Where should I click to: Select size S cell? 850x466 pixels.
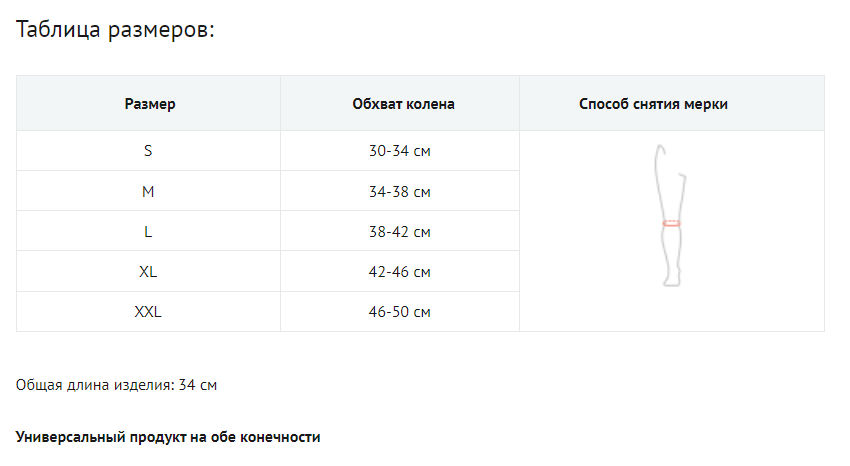[x=148, y=151]
